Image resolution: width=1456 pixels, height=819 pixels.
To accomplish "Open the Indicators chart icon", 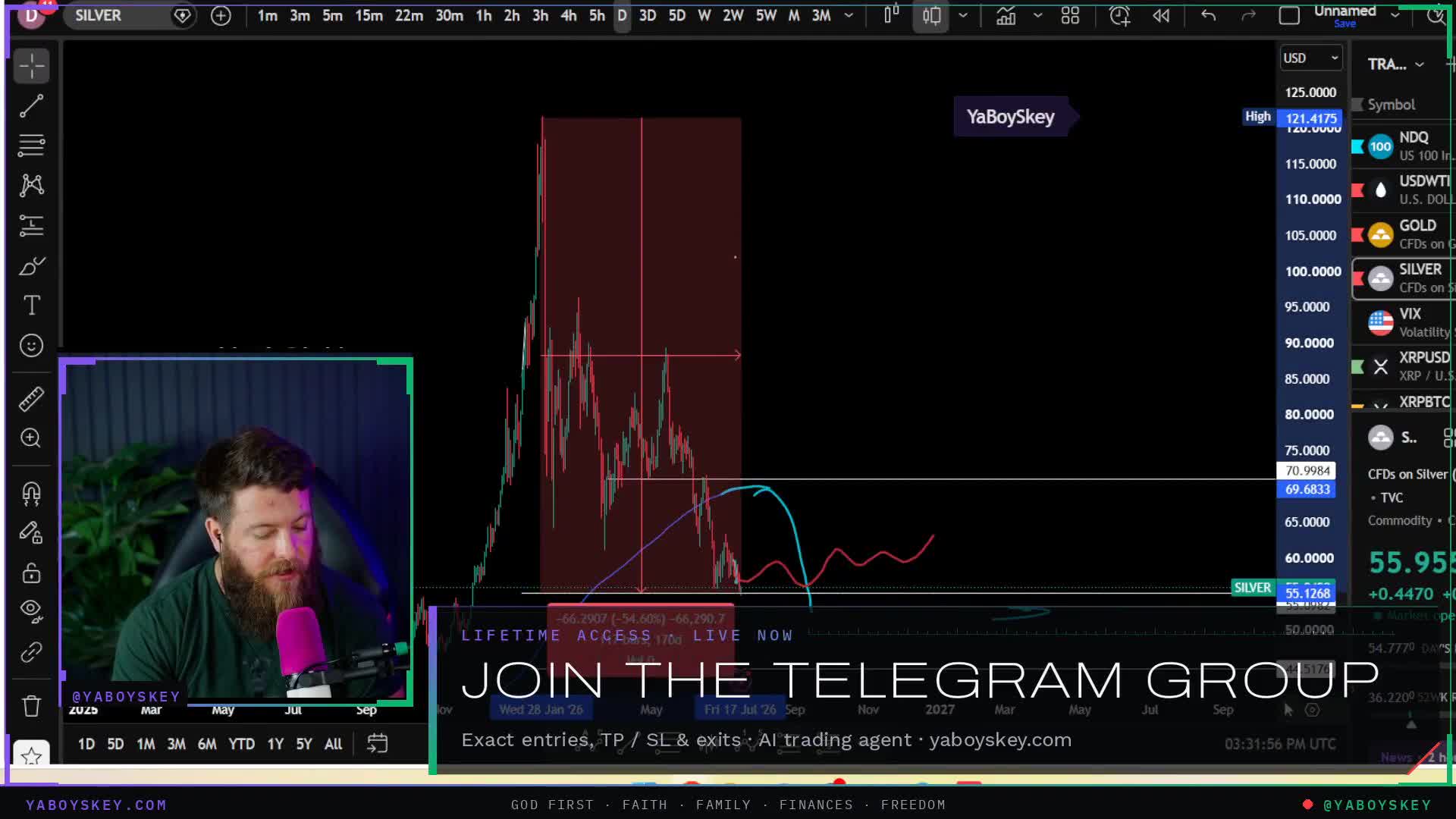I will [1006, 15].
